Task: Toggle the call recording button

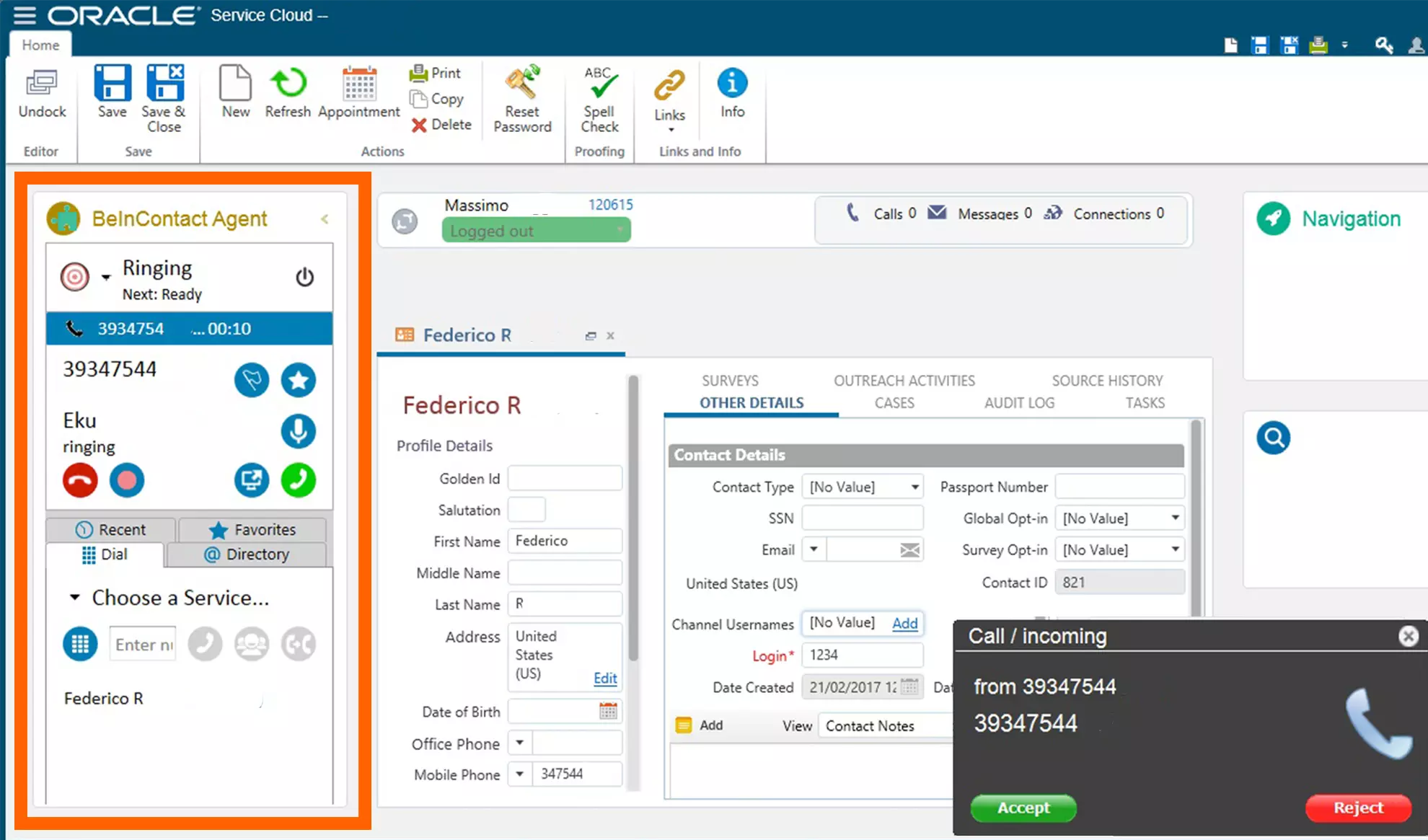Action: [x=127, y=480]
